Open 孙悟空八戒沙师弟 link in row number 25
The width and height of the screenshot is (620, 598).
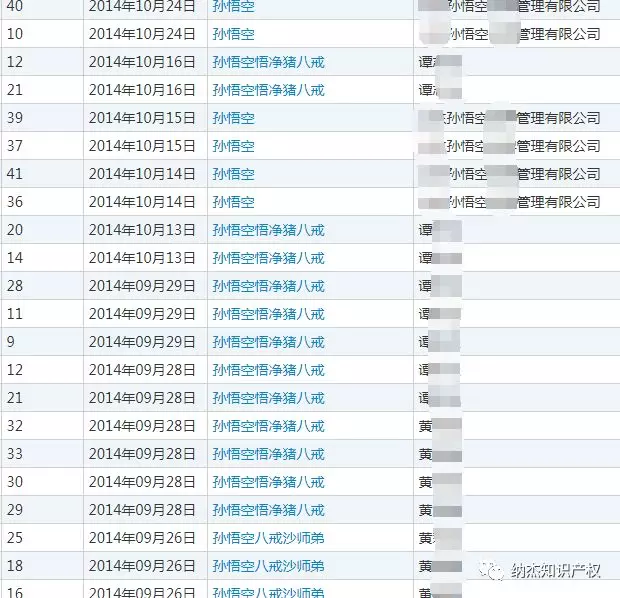(268, 538)
